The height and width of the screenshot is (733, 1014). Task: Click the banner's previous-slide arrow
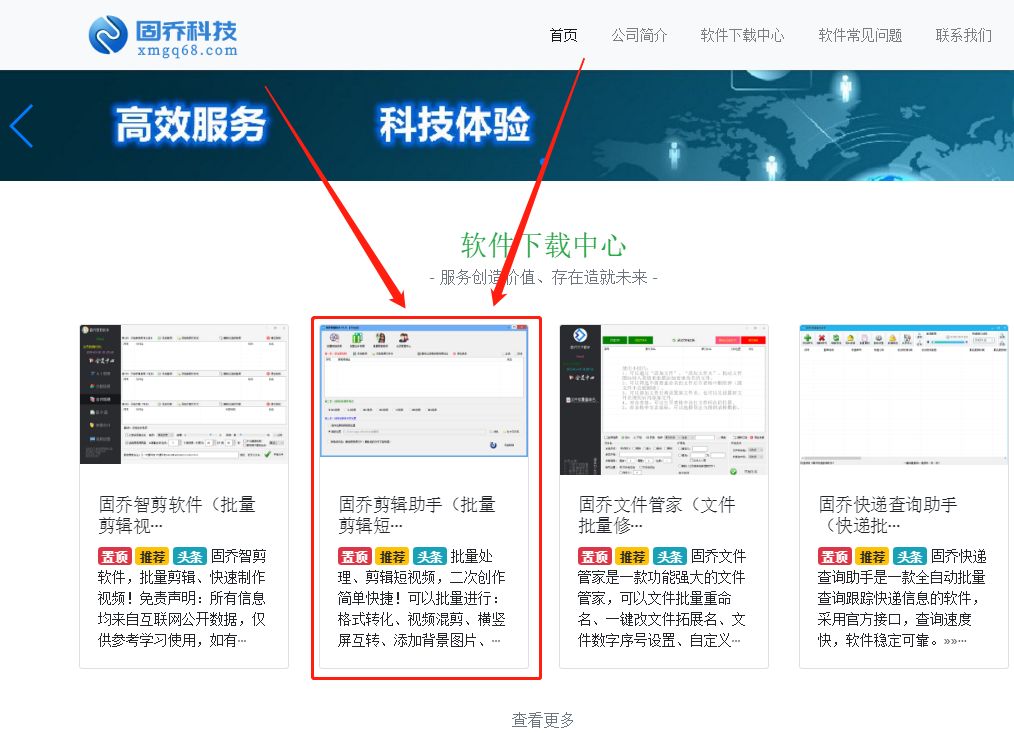pos(22,126)
